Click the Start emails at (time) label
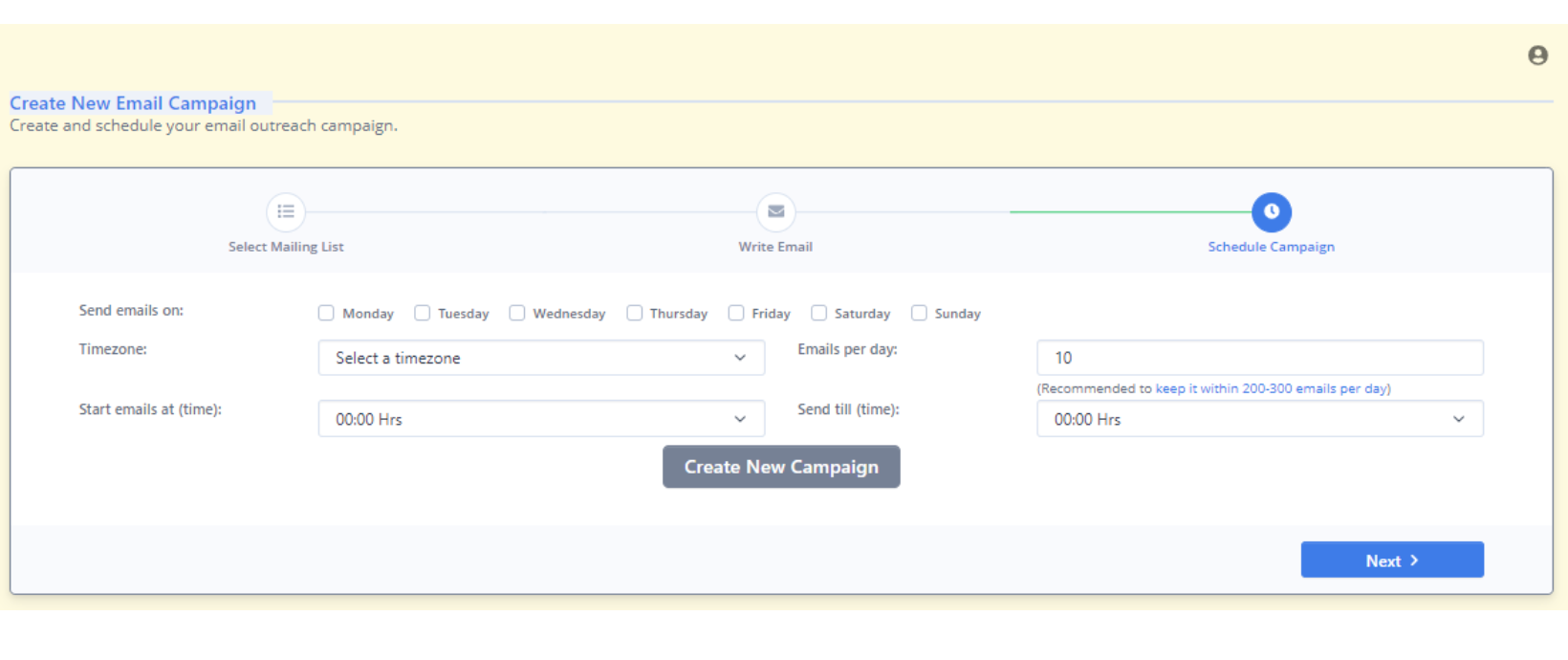1568x660 pixels. point(150,409)
